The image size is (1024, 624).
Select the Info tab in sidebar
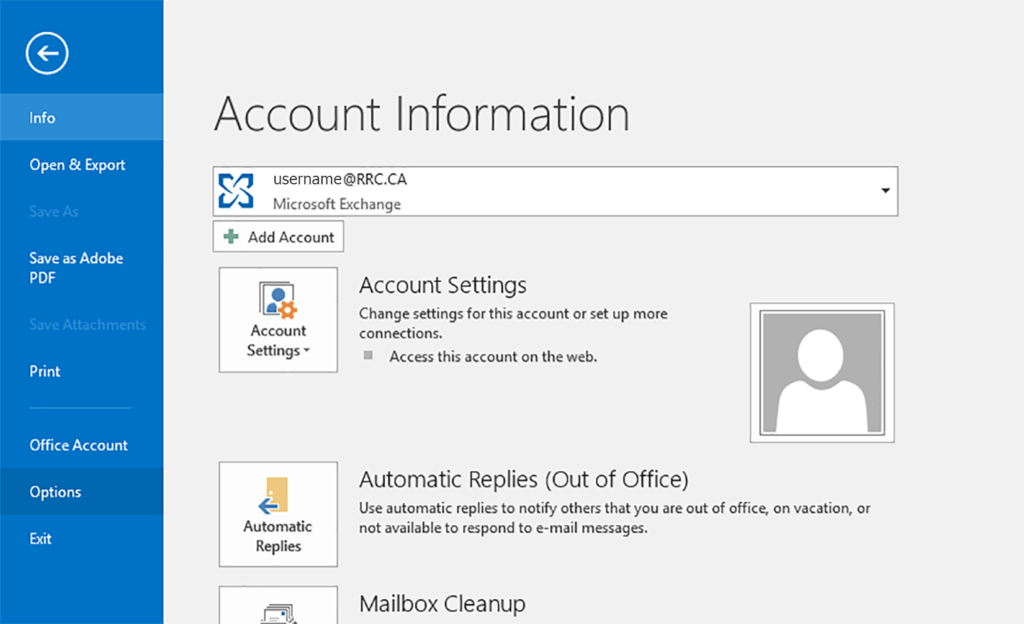[42, 118]
